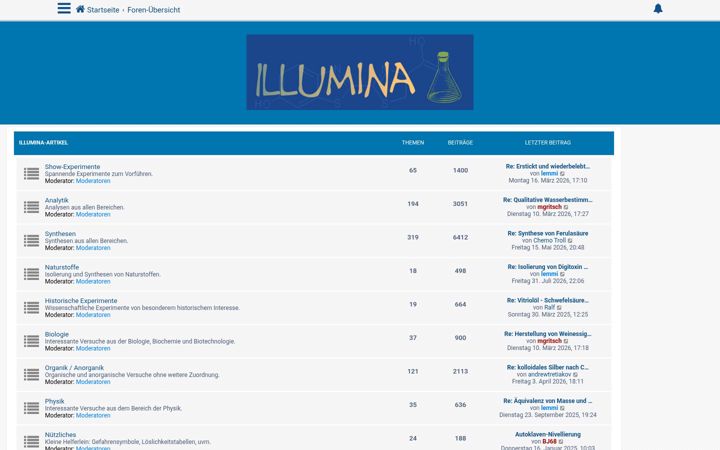This screenshot has height=450, width=720.
Task: Click Moderatoren link under Organik / Anorganik
Action: [x=93, y=382]
